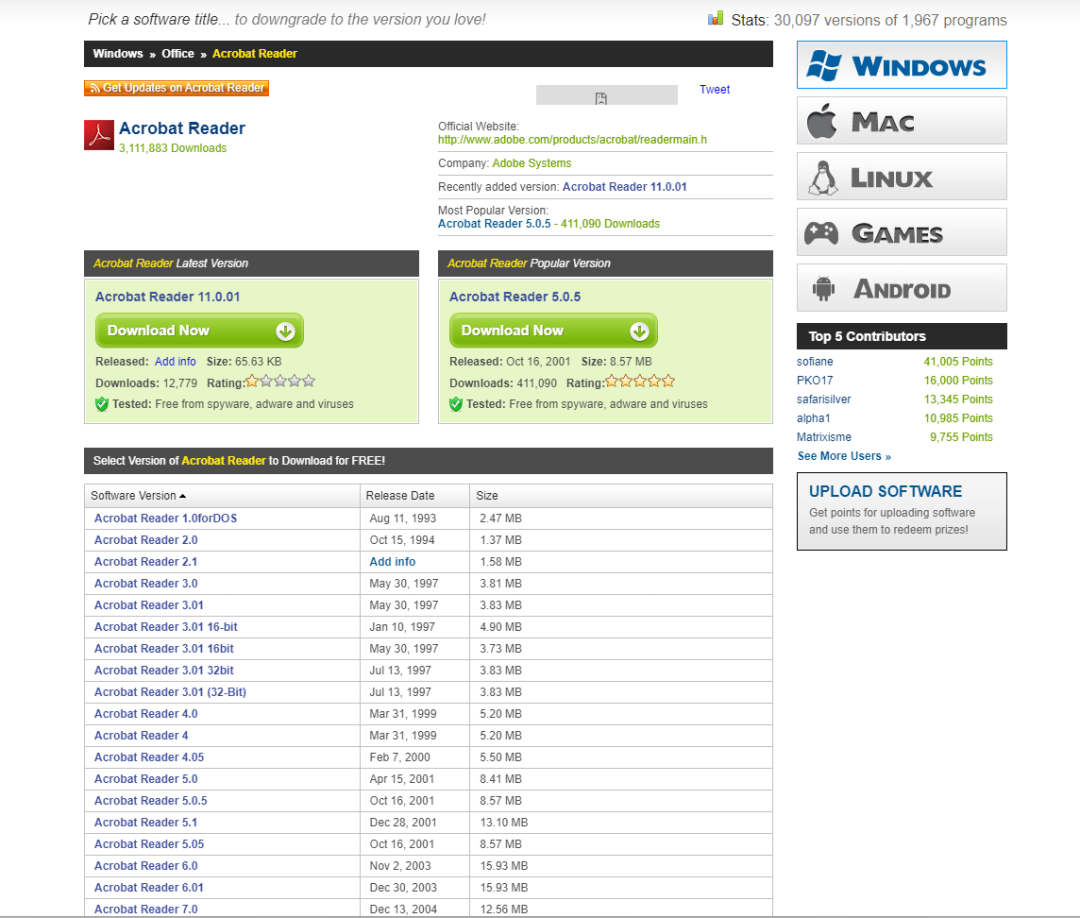Image resolution: width=1080 pixels, height=918 pixels.
Task: Click the 3,111,883 Downloads text
Action: (x=173, y=148)
